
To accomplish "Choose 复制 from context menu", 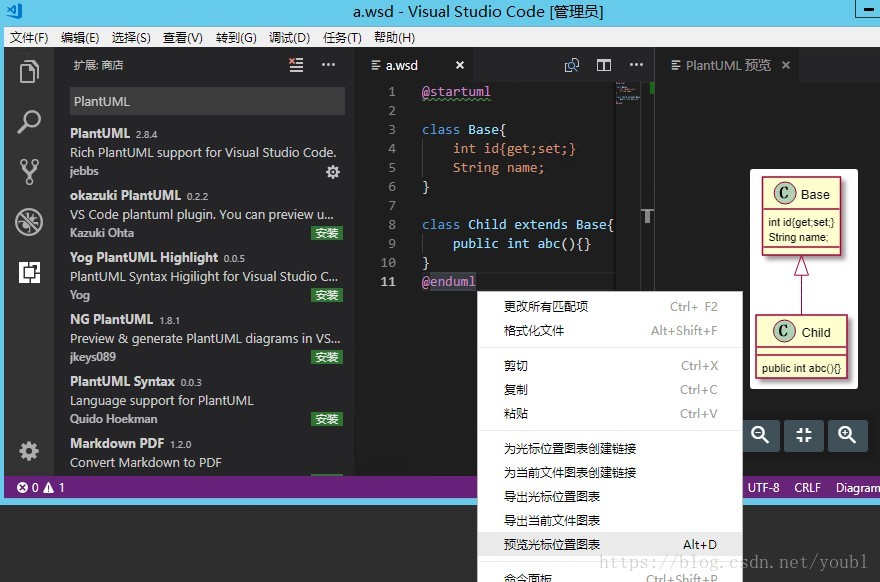I will 610,389.
